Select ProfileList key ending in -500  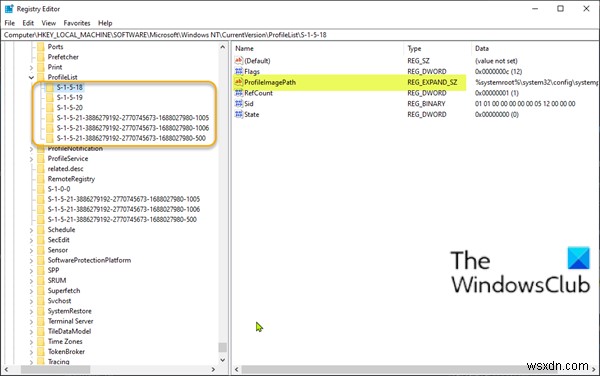131,138
